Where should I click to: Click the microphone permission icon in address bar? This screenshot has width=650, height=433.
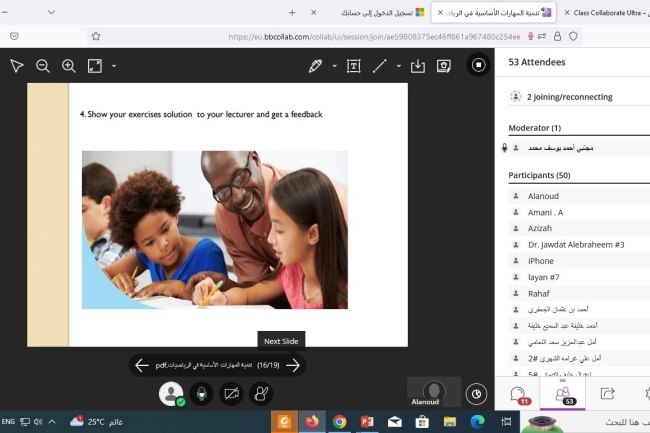tap(531, 36)
